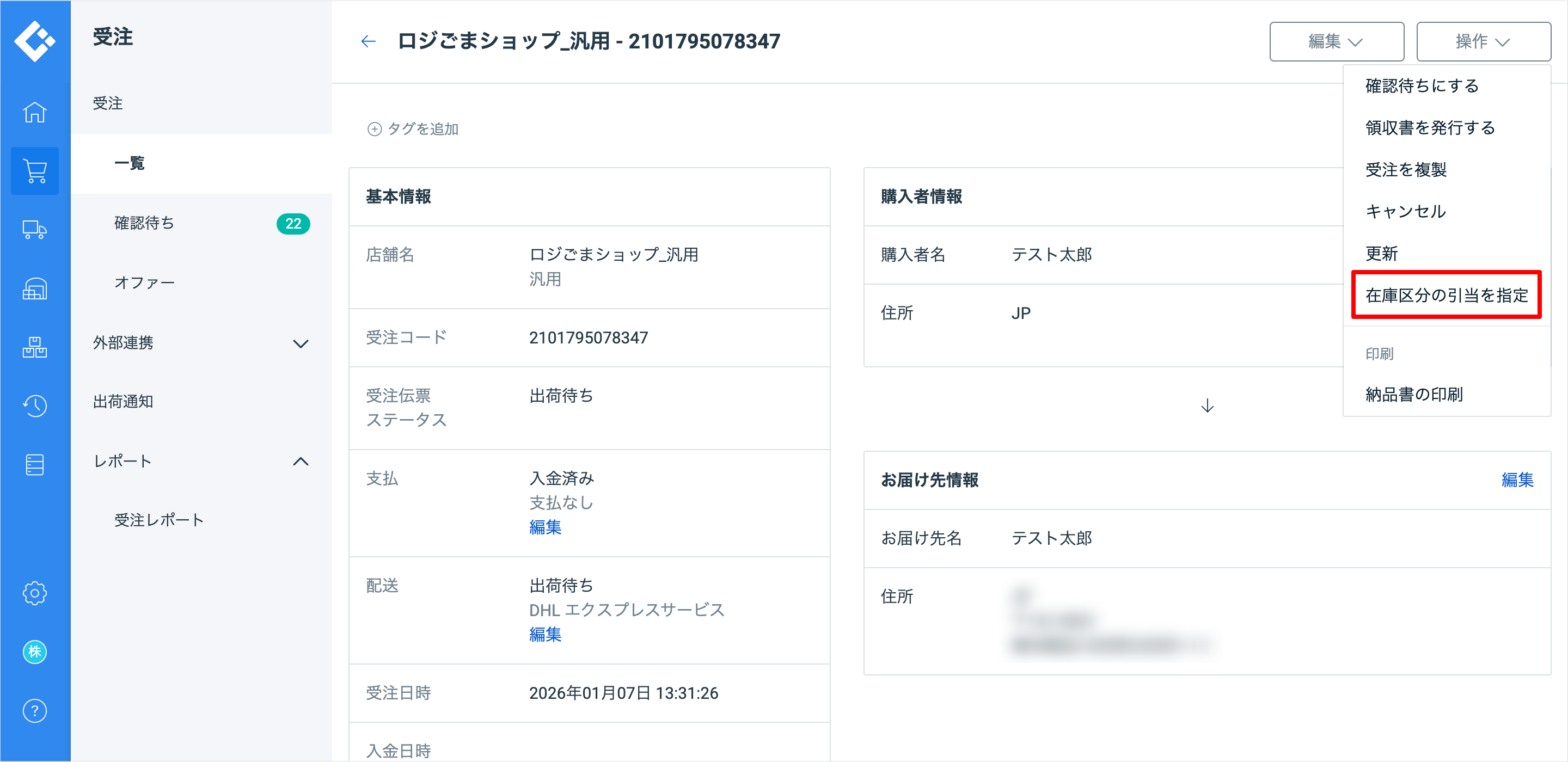Viewport: 1568px width, 762px height.
Task: Choose キャンセル from the operations menu
Action: pos(1405,212)
